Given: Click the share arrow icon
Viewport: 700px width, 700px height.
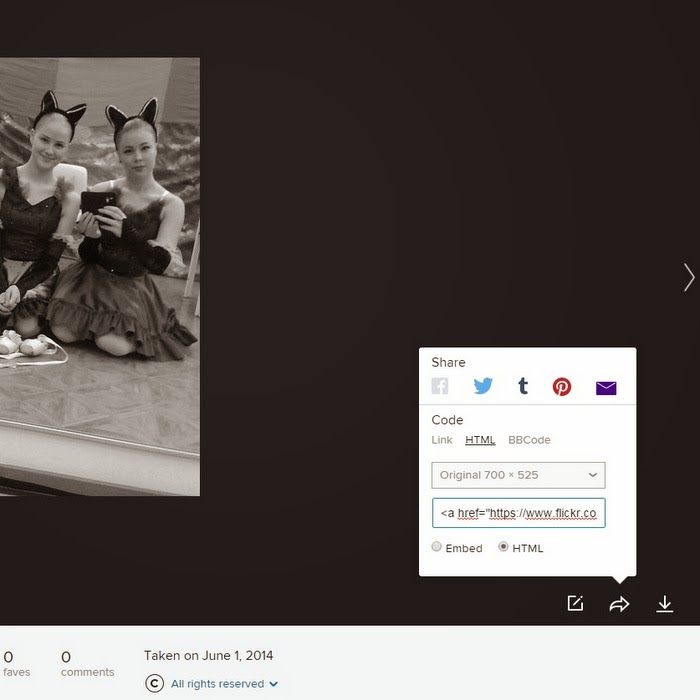Looking at the screenshot, I should coord(619,604).
